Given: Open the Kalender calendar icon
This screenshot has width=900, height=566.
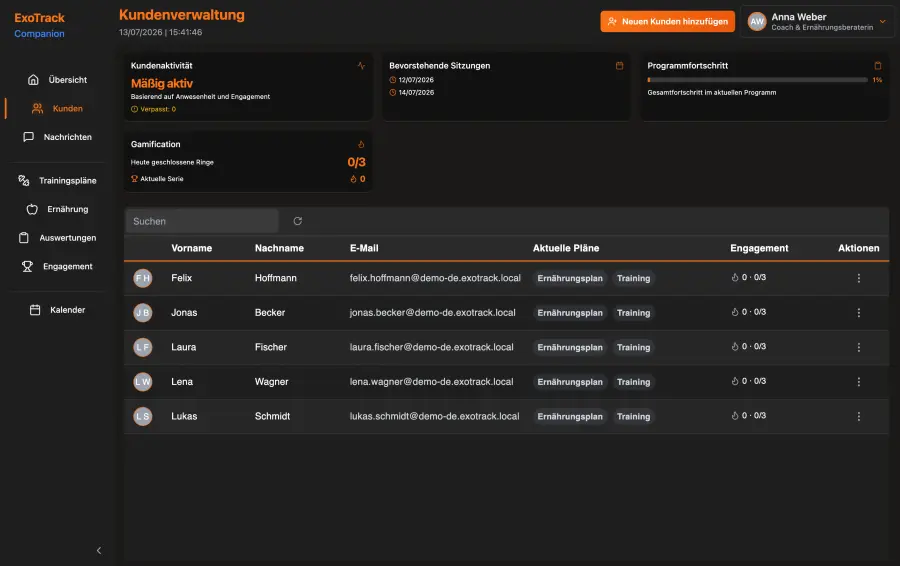Looking at the screenshot, I should pyautogui.click(x=35, y=310).
